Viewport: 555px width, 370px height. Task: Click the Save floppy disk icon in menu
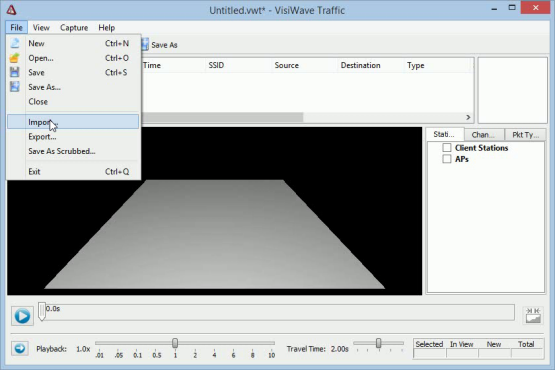point(15,72)
